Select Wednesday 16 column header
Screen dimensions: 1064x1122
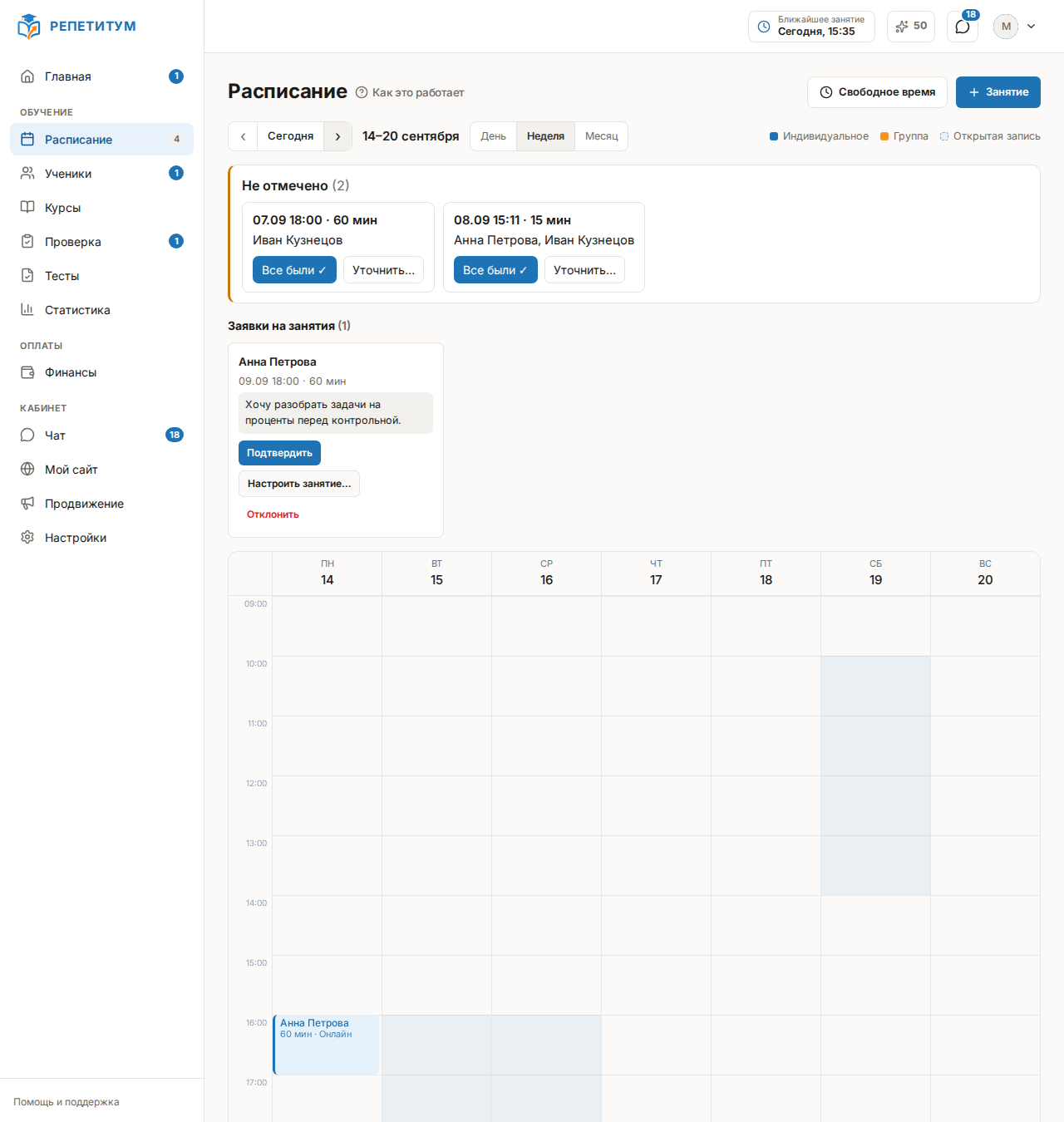(x=546, y=573)
